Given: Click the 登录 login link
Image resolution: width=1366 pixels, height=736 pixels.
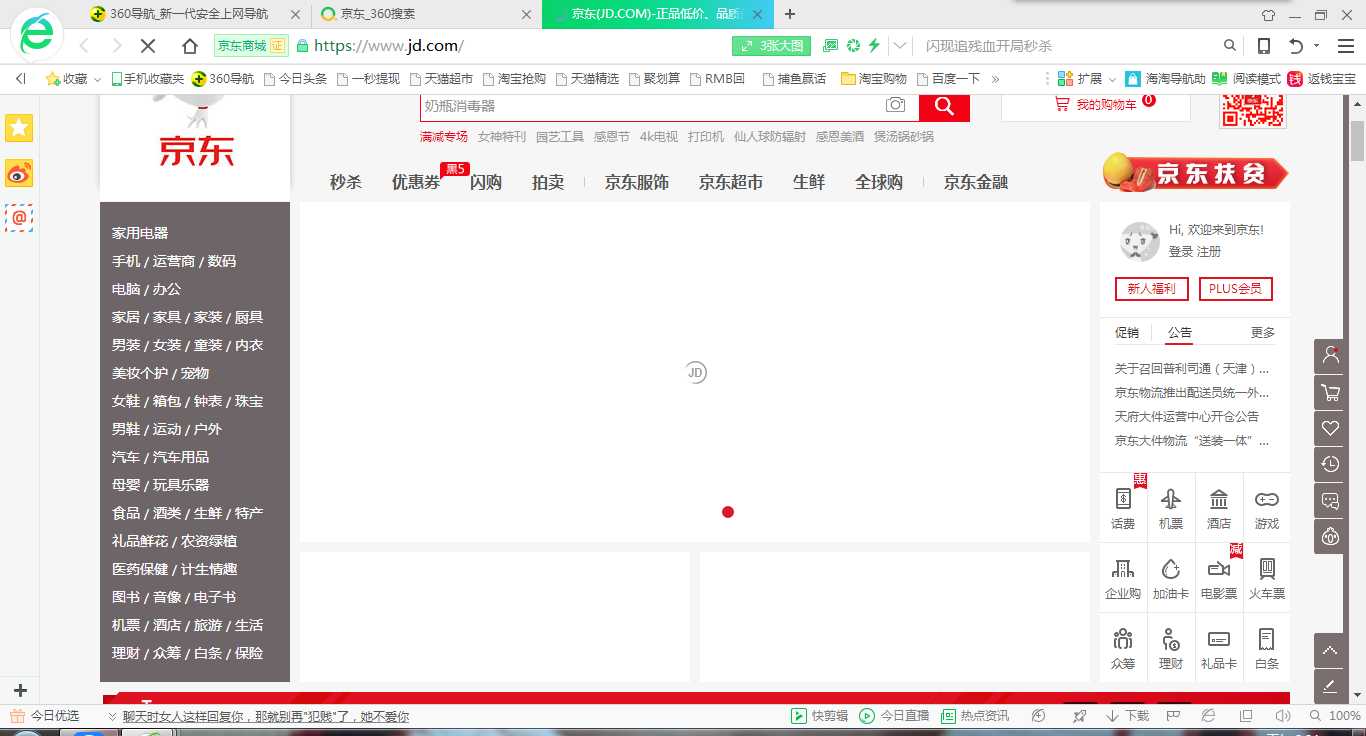Looking at the screenshot, I should coord(1181,251).
